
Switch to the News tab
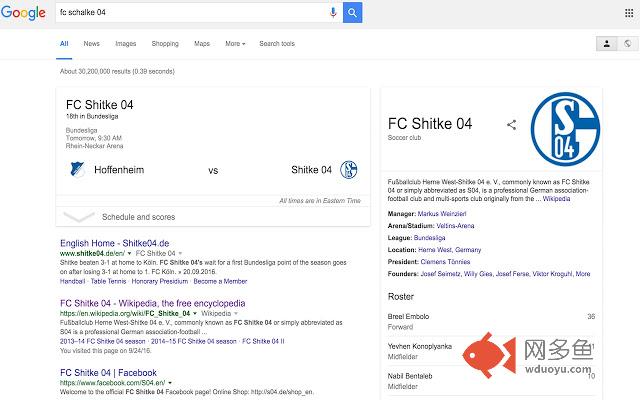pyautogui.click(x=91, y=44)
